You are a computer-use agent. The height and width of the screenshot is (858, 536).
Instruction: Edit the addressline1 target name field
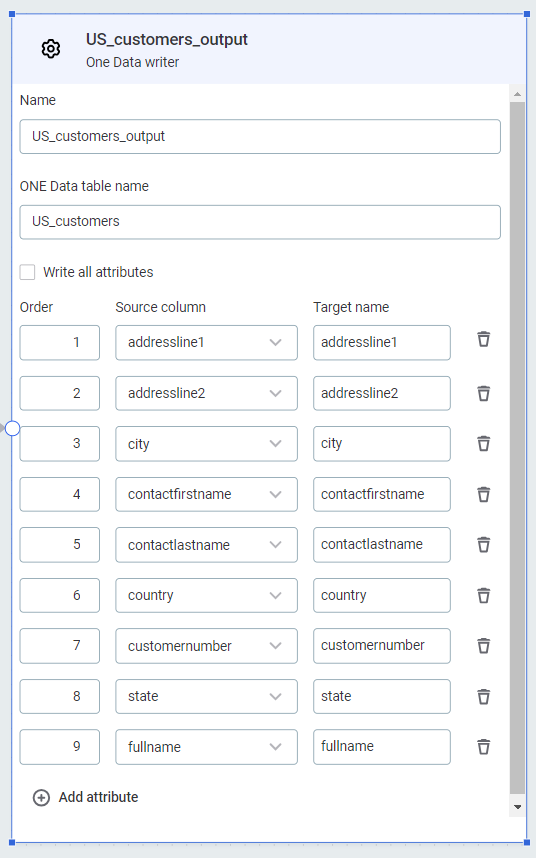(382, 343)
